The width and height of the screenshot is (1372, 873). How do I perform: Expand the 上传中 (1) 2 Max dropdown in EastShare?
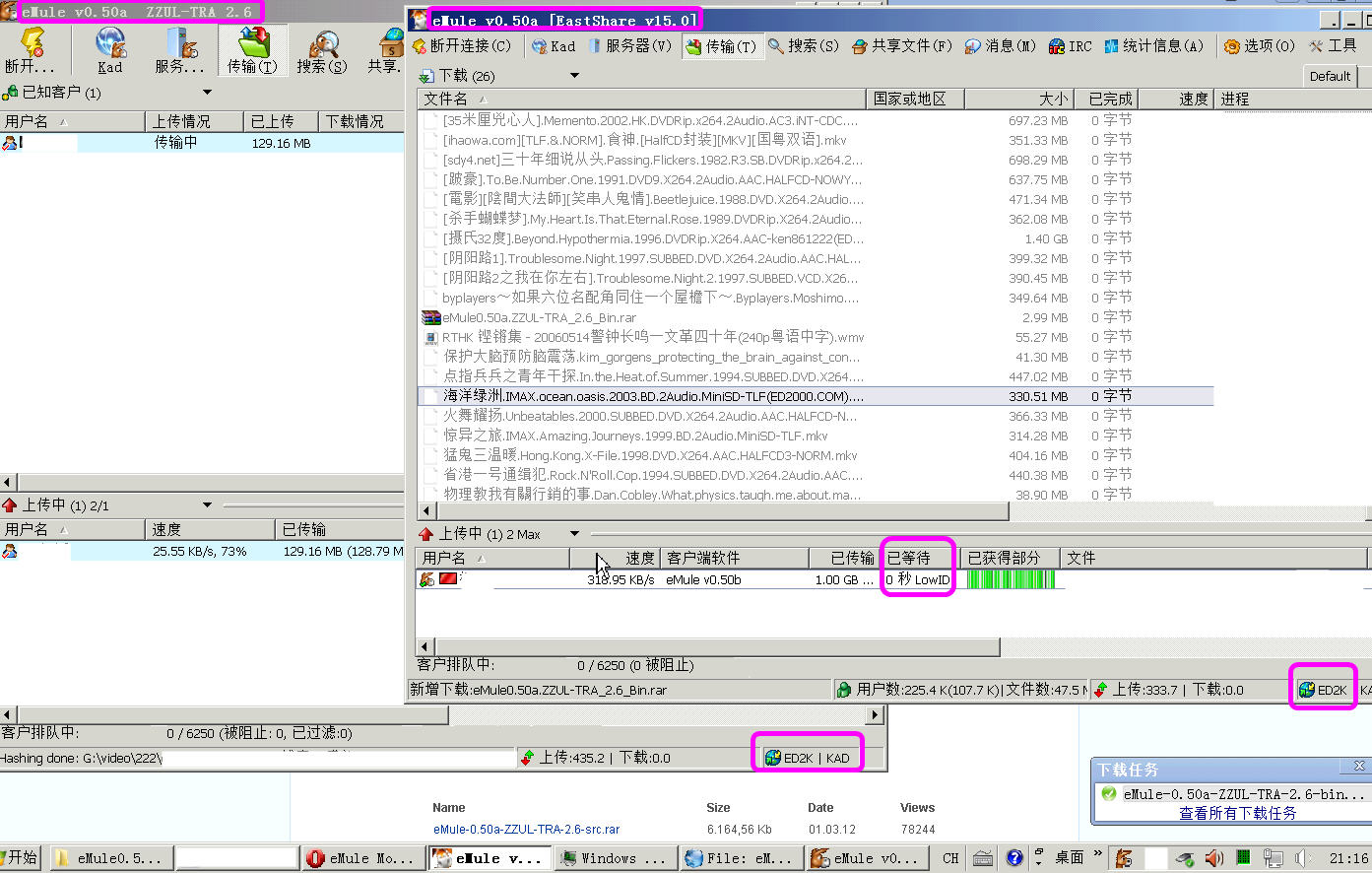[574, 534]
